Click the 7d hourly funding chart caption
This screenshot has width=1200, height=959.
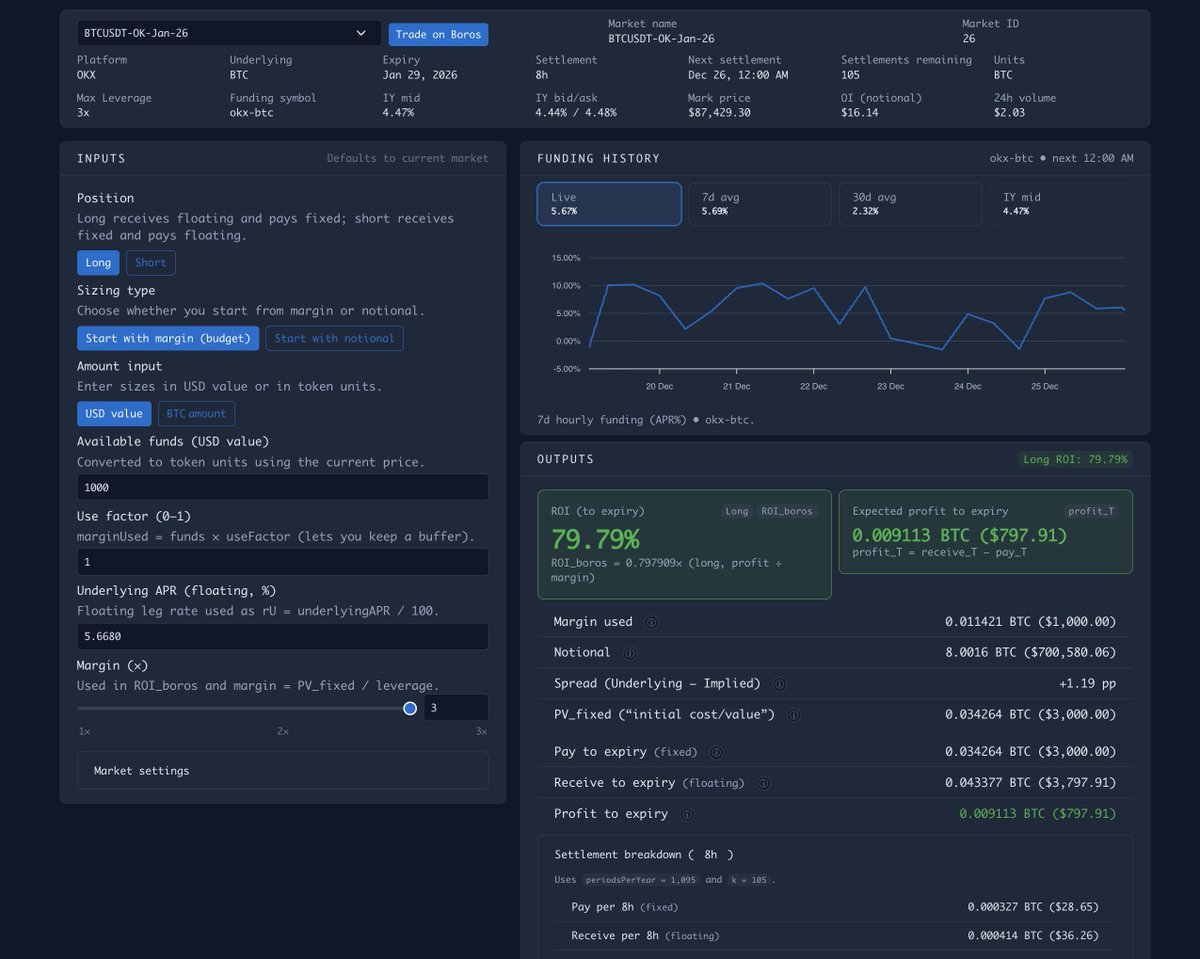pos(646,420)
